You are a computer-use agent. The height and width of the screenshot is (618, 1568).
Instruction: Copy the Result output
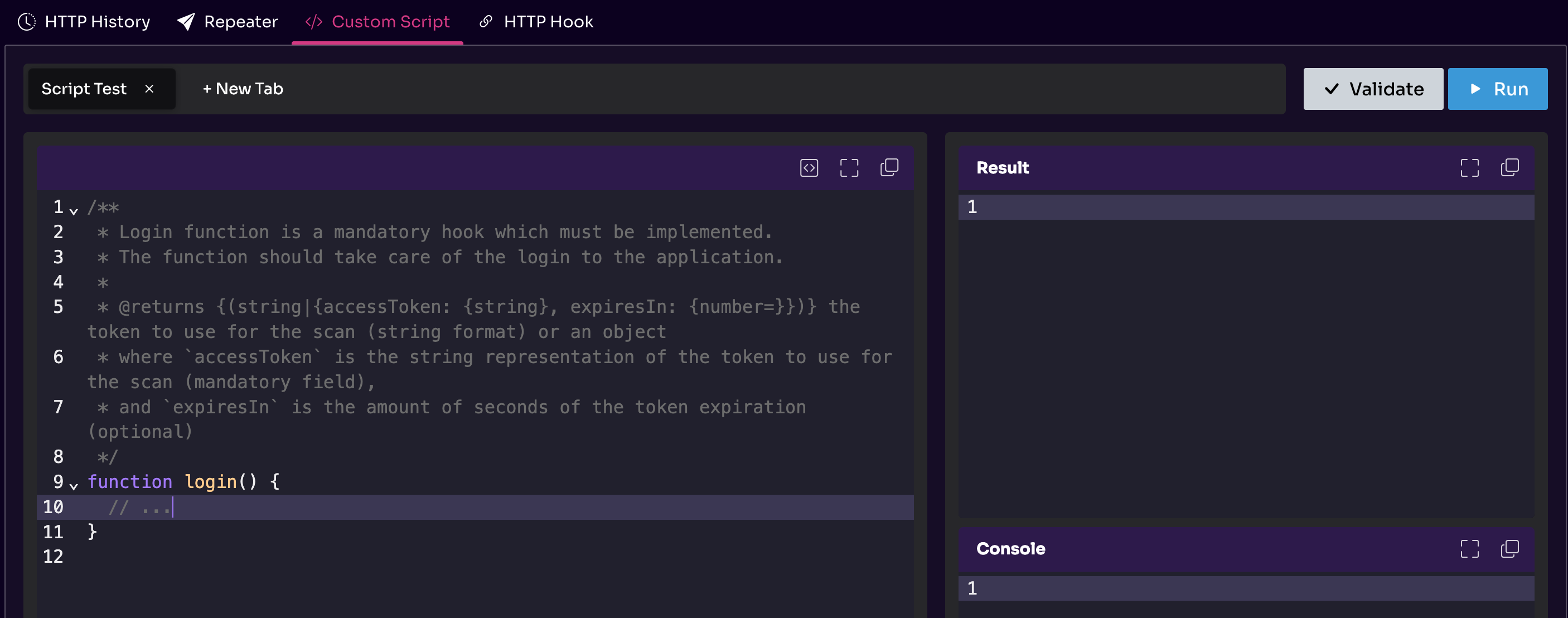1509,167
